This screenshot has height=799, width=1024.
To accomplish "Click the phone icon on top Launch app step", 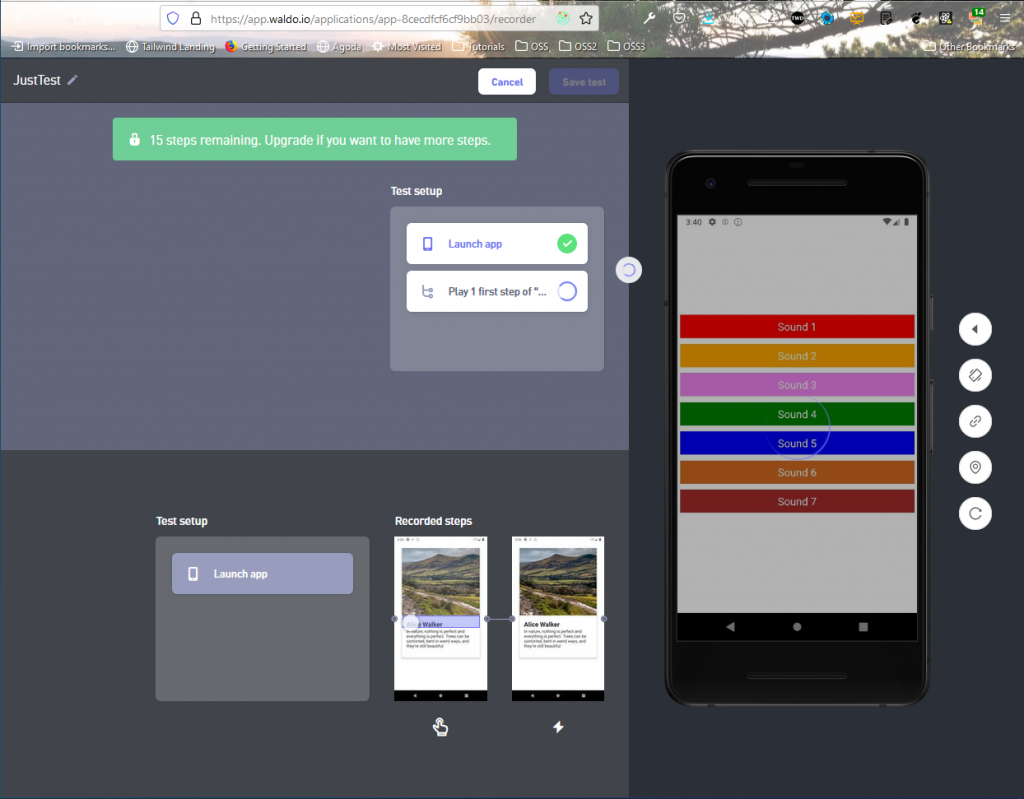I will (x=428, y=244).
